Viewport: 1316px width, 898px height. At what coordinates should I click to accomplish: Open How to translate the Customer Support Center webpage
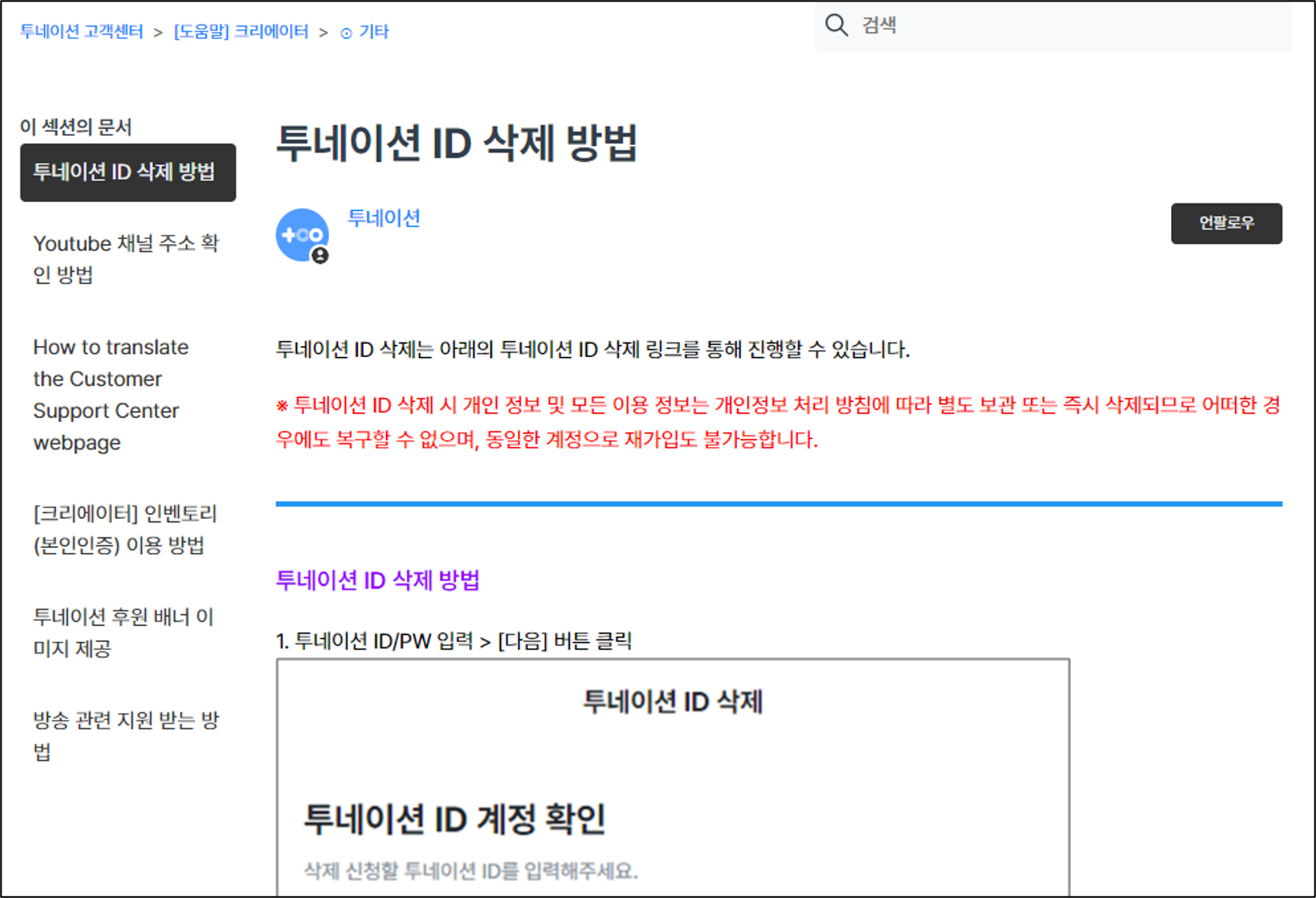coord(111,394)
